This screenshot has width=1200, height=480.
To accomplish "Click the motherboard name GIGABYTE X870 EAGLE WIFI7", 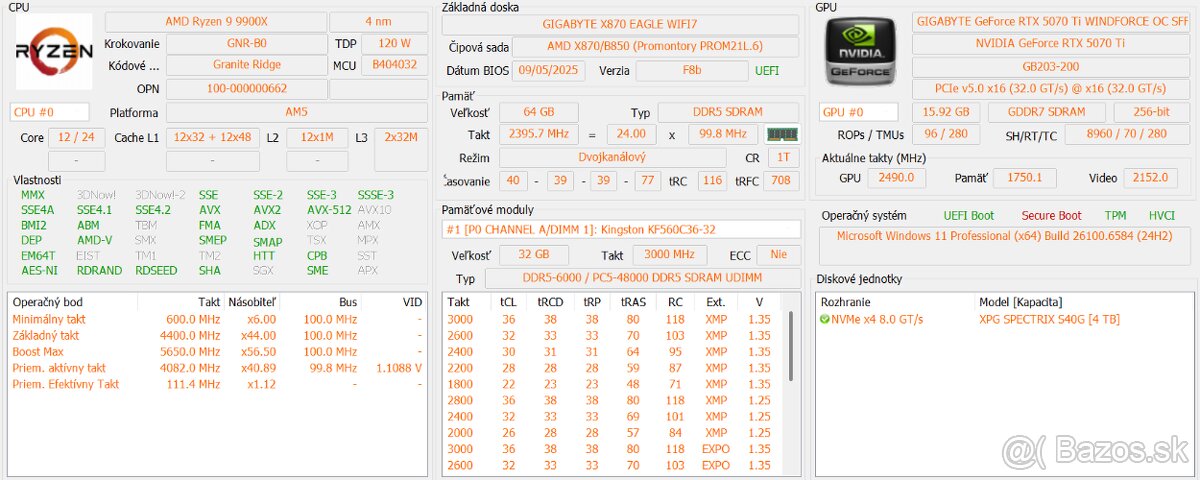I will tap(621, 22).
